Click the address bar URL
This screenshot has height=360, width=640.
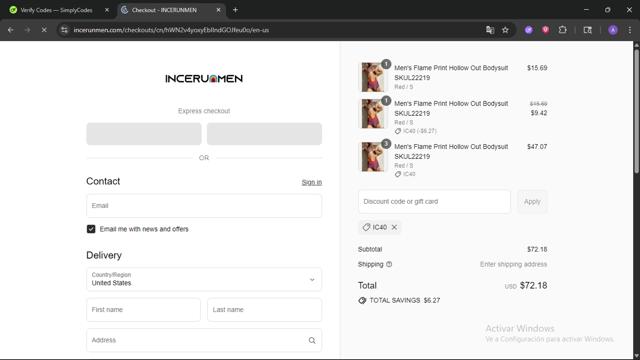(171, 30)
